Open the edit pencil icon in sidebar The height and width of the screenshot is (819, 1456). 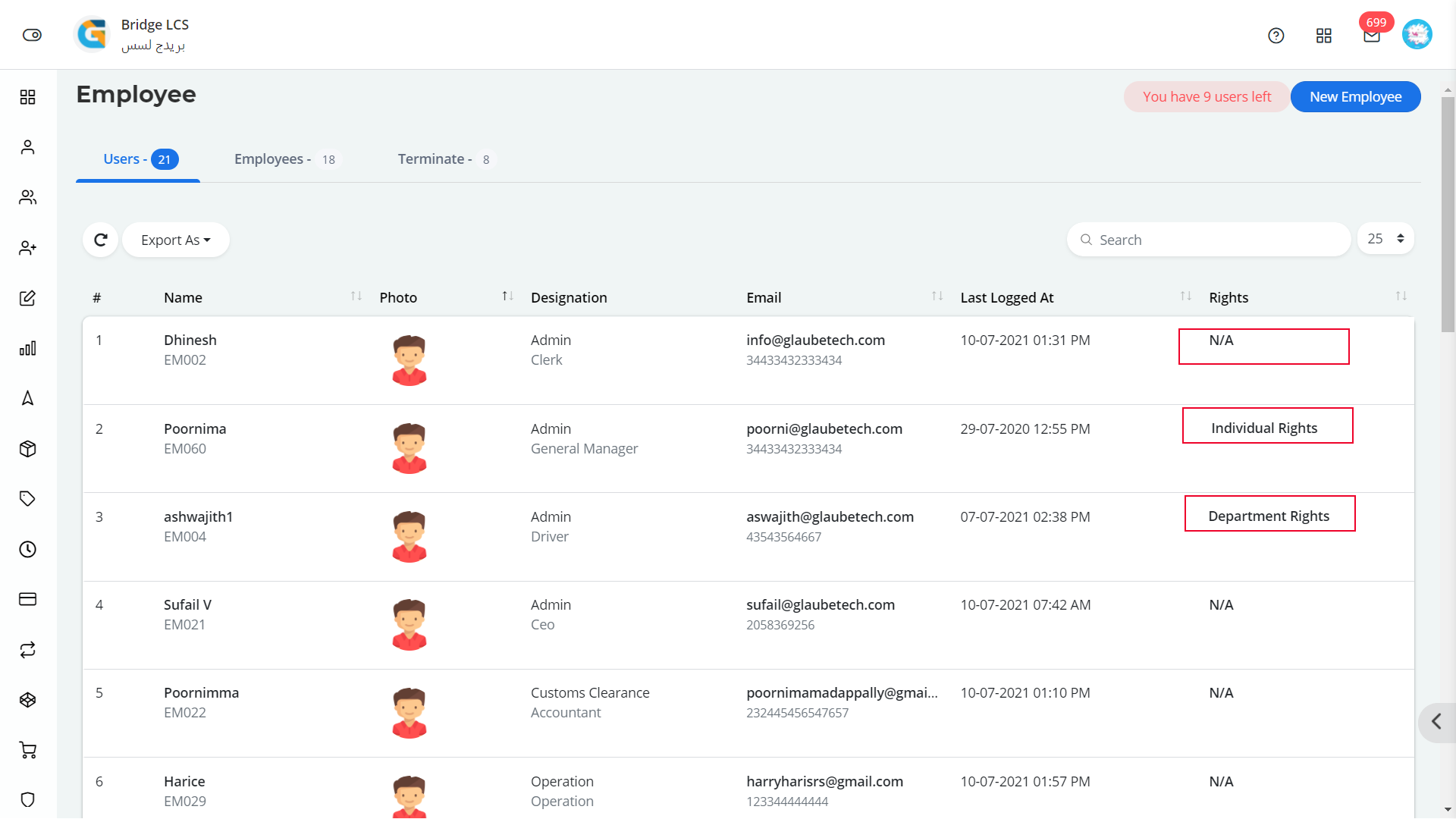[28, 298]
